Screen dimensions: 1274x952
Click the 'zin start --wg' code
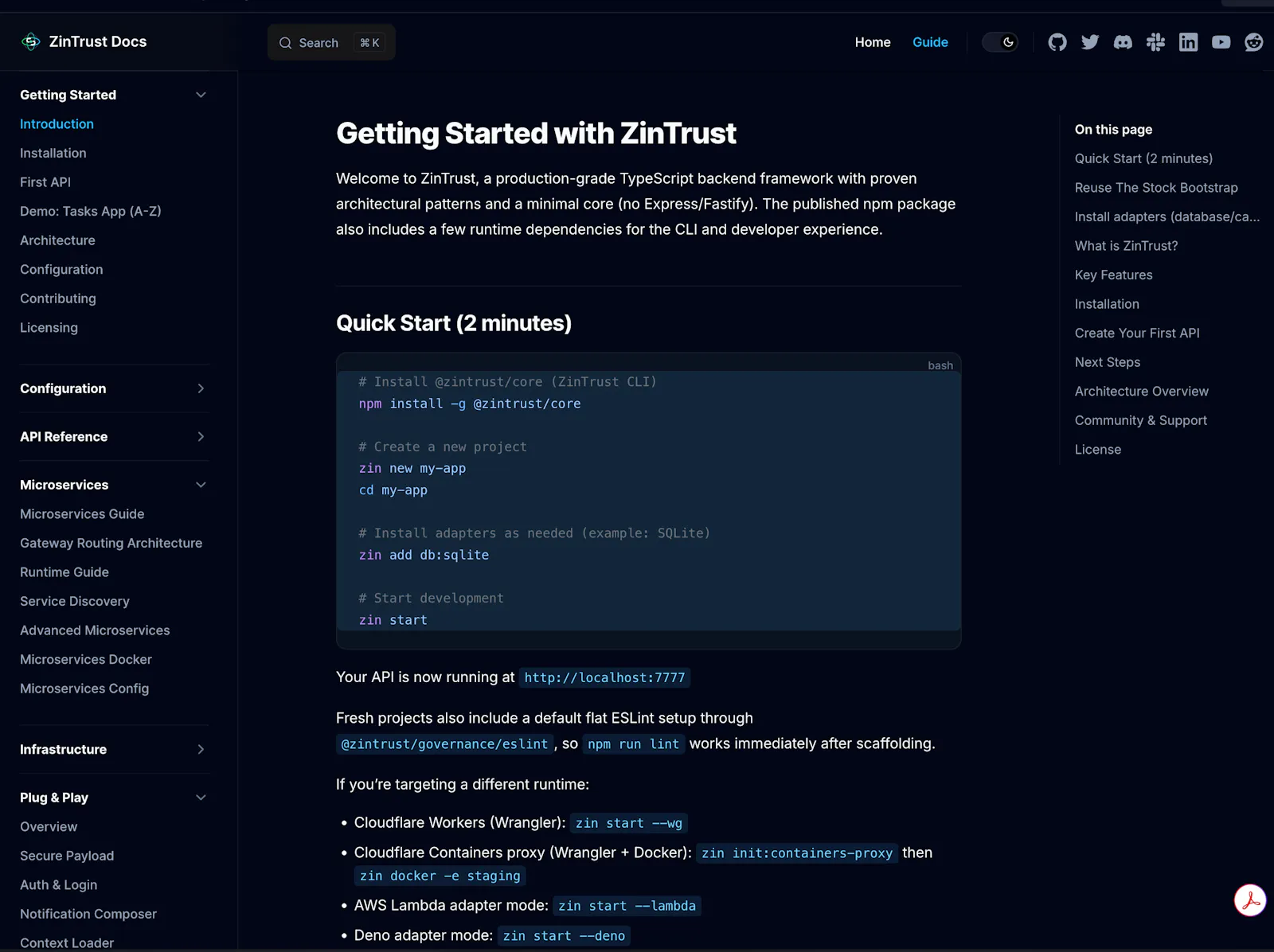pyautogui.click(x=629, y=823)
